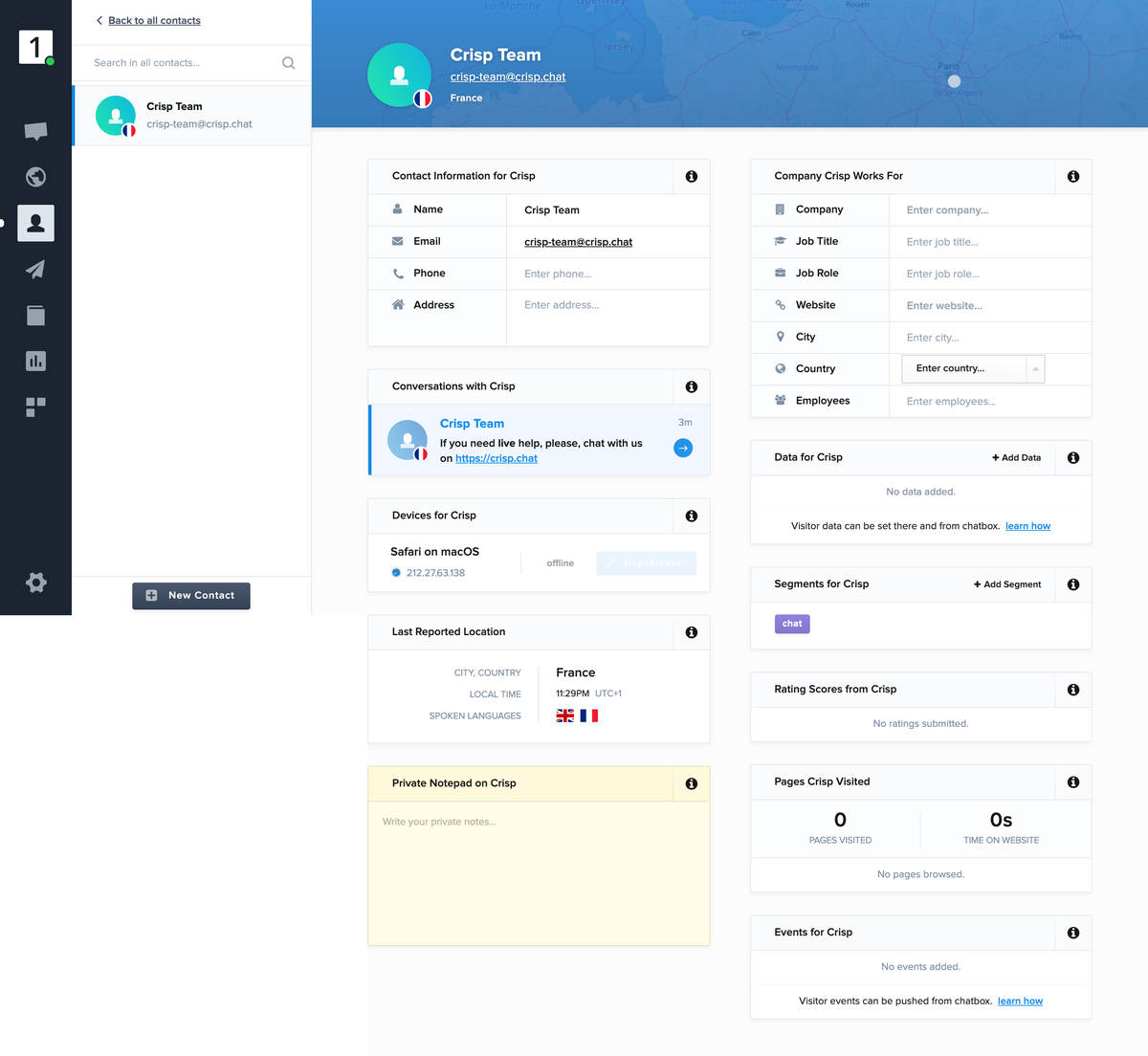Click the Enter company field
Screen dimensions: 1148x1056
click(991, 210)
